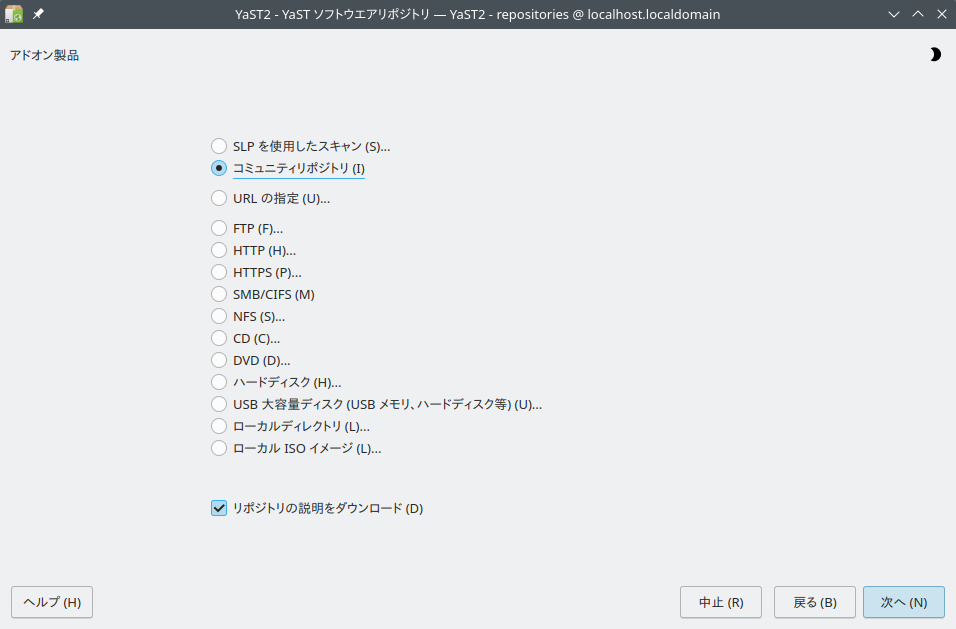Uncheck リポジトリの説明をダウンロード checkbox

click(x=219, y=508)
